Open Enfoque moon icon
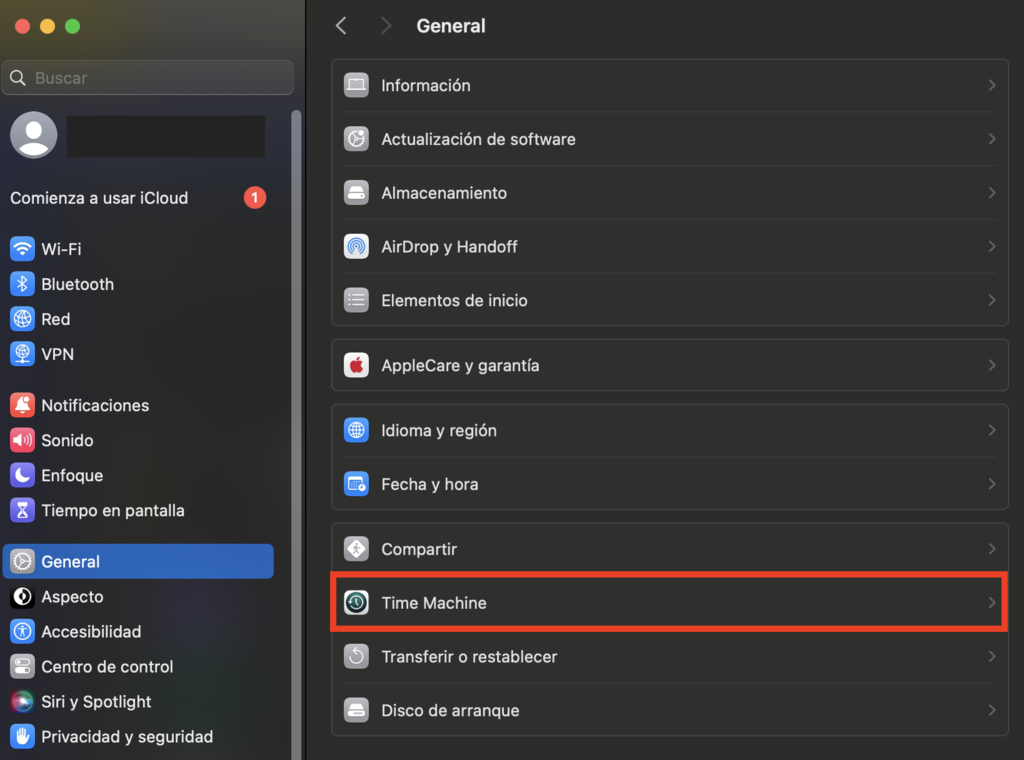 point(22,475)
